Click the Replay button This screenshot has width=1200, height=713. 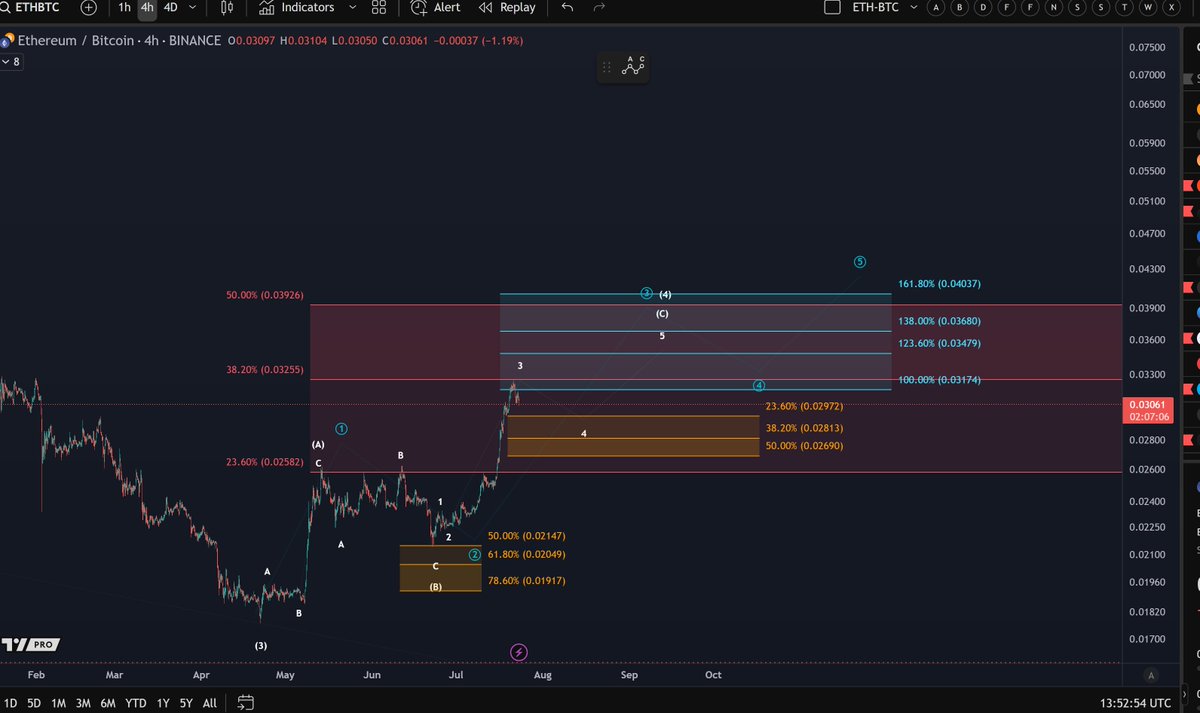point(507,8)
